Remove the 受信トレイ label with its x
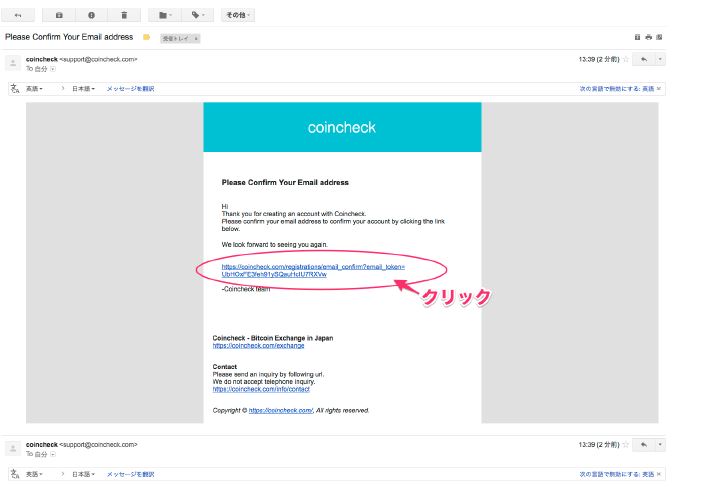Viewport: 709px width, 487px height. point(196,38)
